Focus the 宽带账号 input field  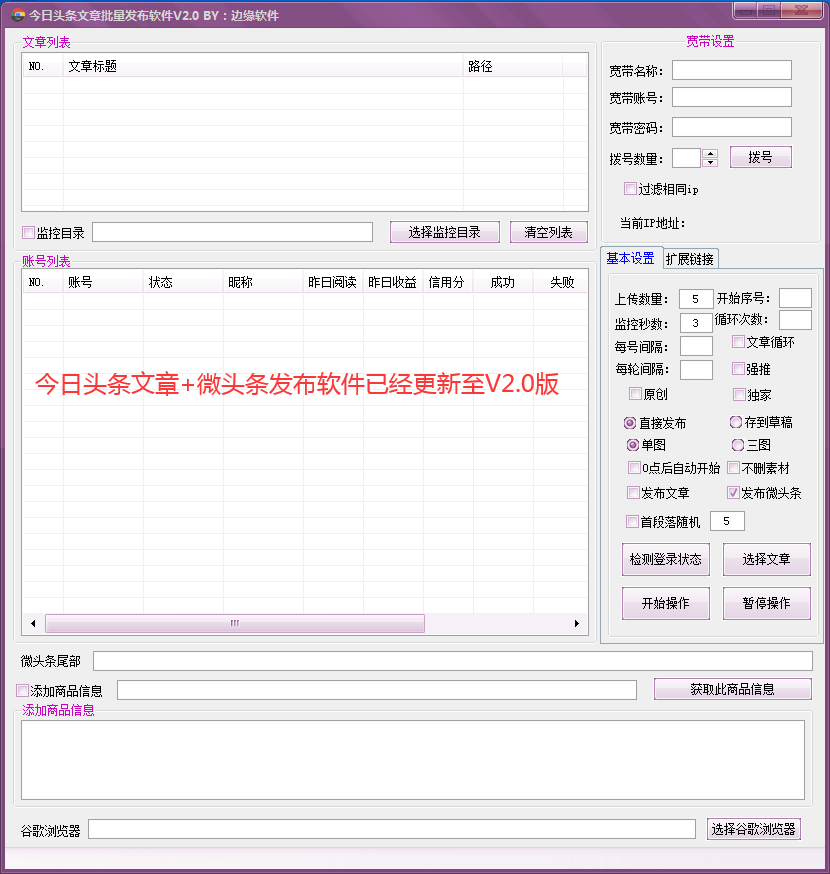732,97
